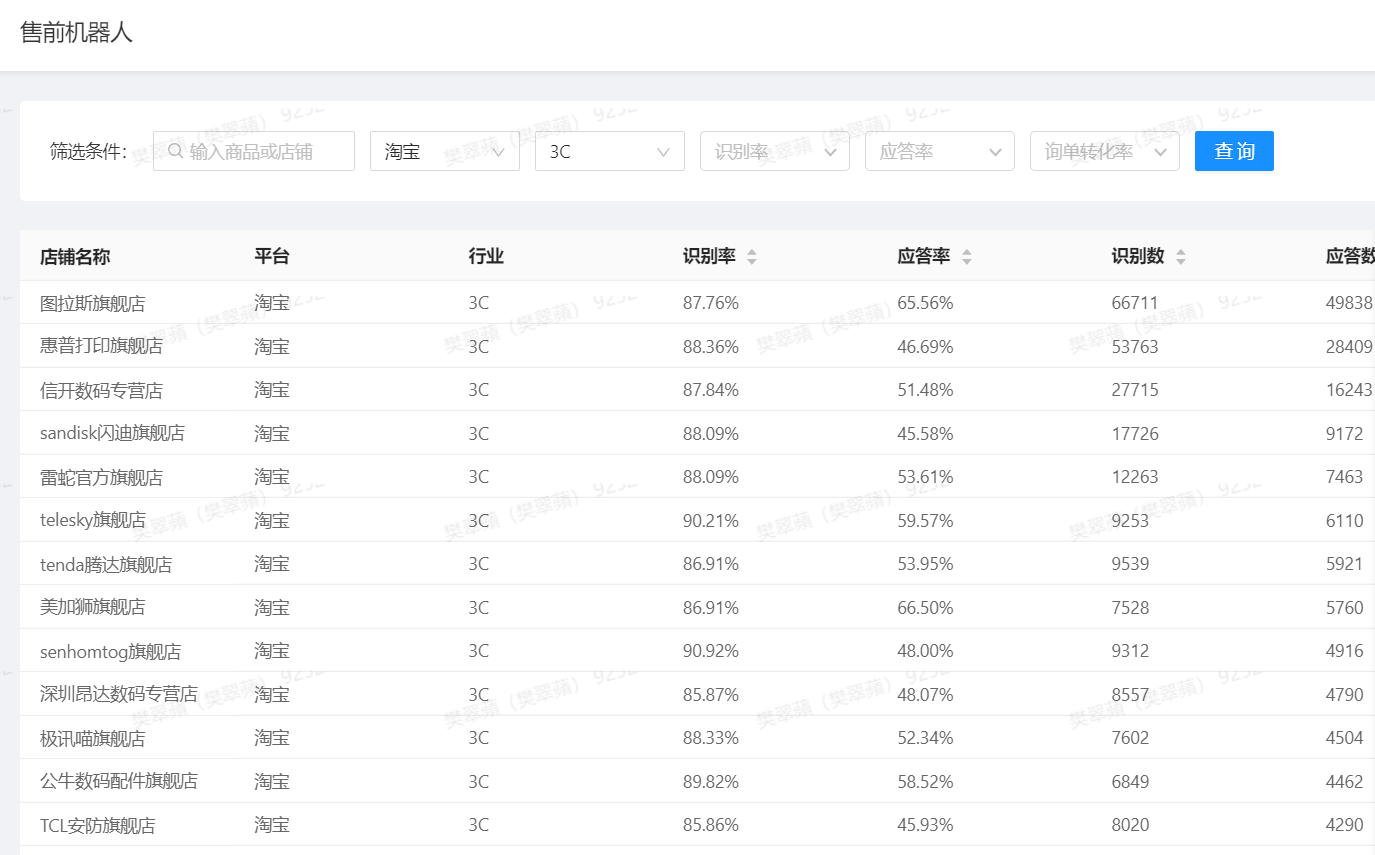Click the search magnifier icon in filter box

pyautogui.click(x=175, y=151)
